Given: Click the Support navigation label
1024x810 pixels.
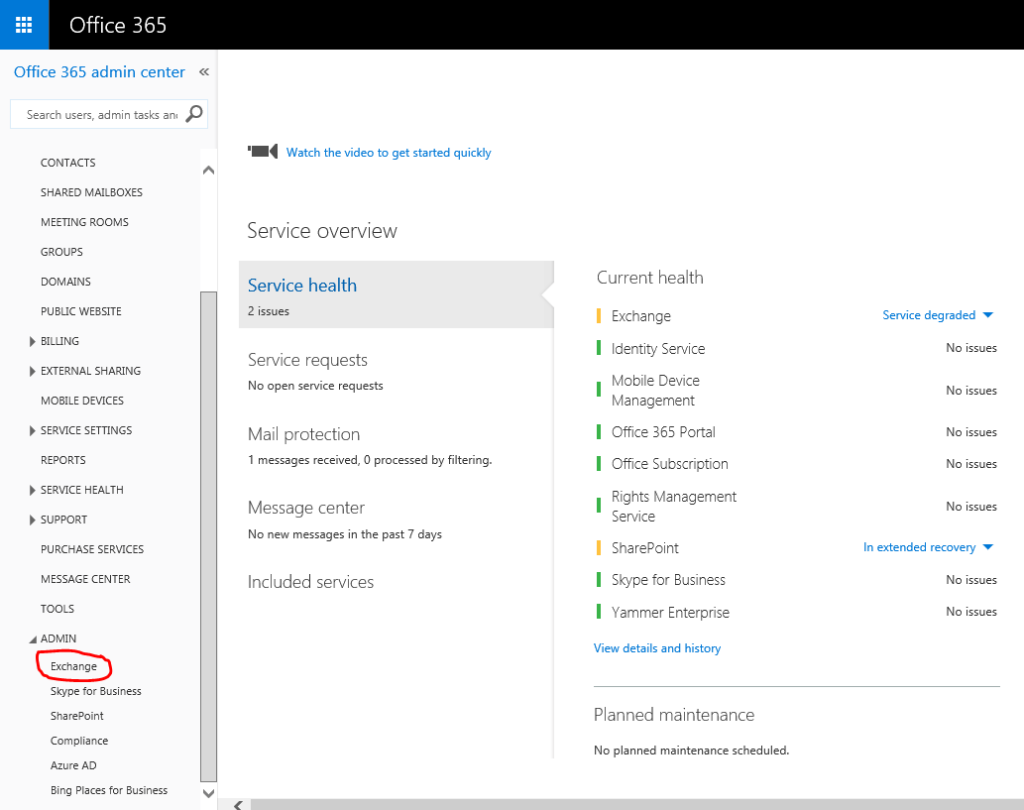Looking at the screenshot, I should pyautogui.click(x=63, y=520).
